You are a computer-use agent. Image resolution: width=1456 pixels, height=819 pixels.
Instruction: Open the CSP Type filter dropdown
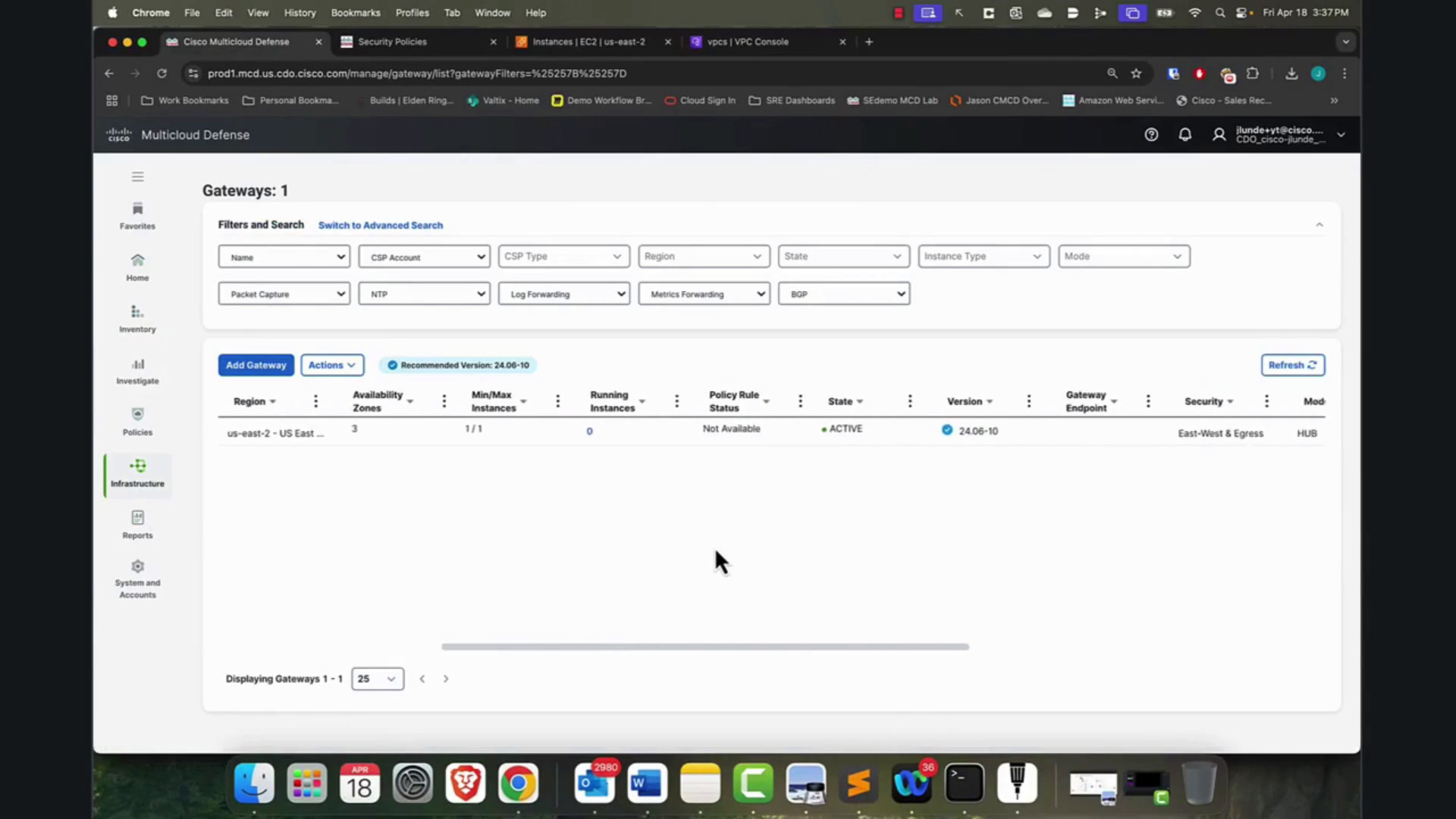(564, 256)
